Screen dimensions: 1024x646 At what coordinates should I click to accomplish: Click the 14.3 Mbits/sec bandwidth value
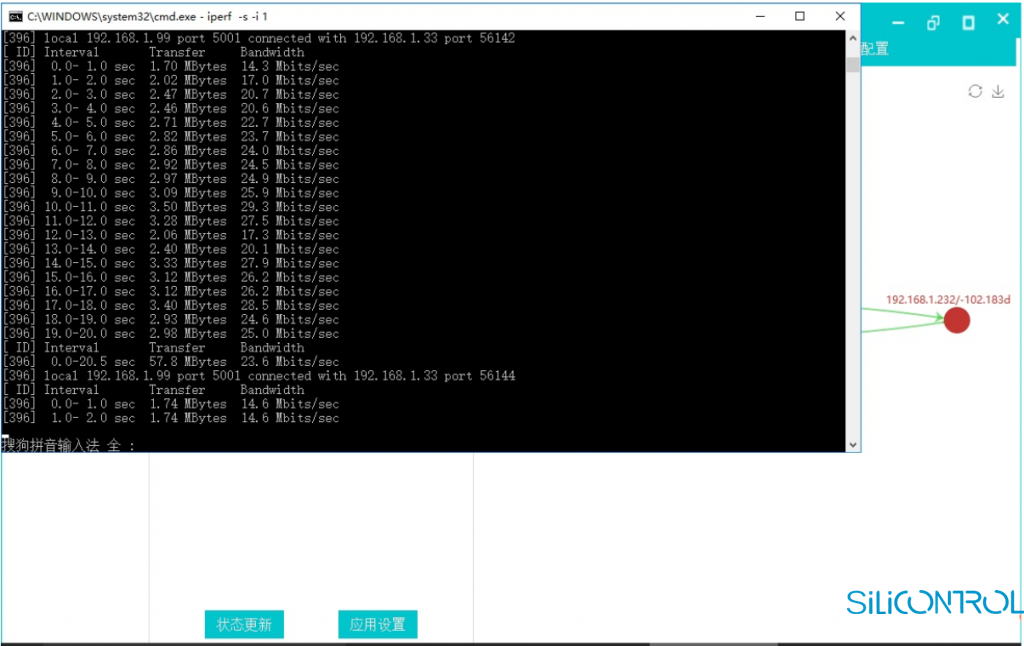(289, 66)
